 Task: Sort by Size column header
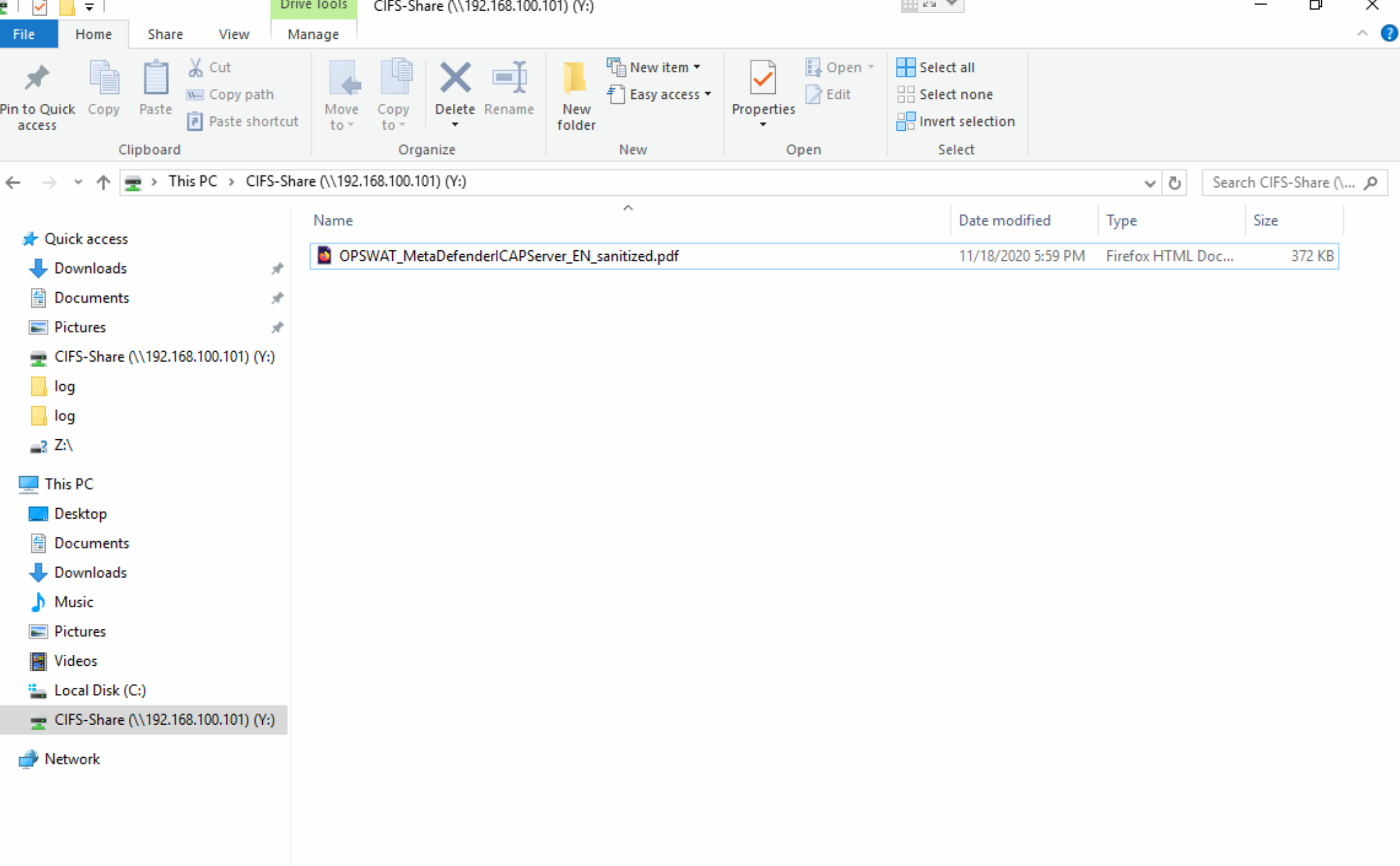(x=1294, y=220)
